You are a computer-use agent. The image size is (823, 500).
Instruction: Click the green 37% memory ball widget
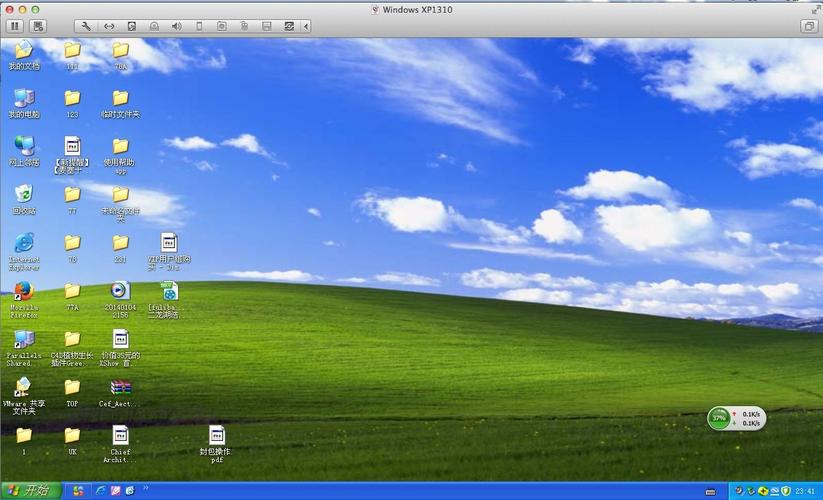[x=719, y=418]
